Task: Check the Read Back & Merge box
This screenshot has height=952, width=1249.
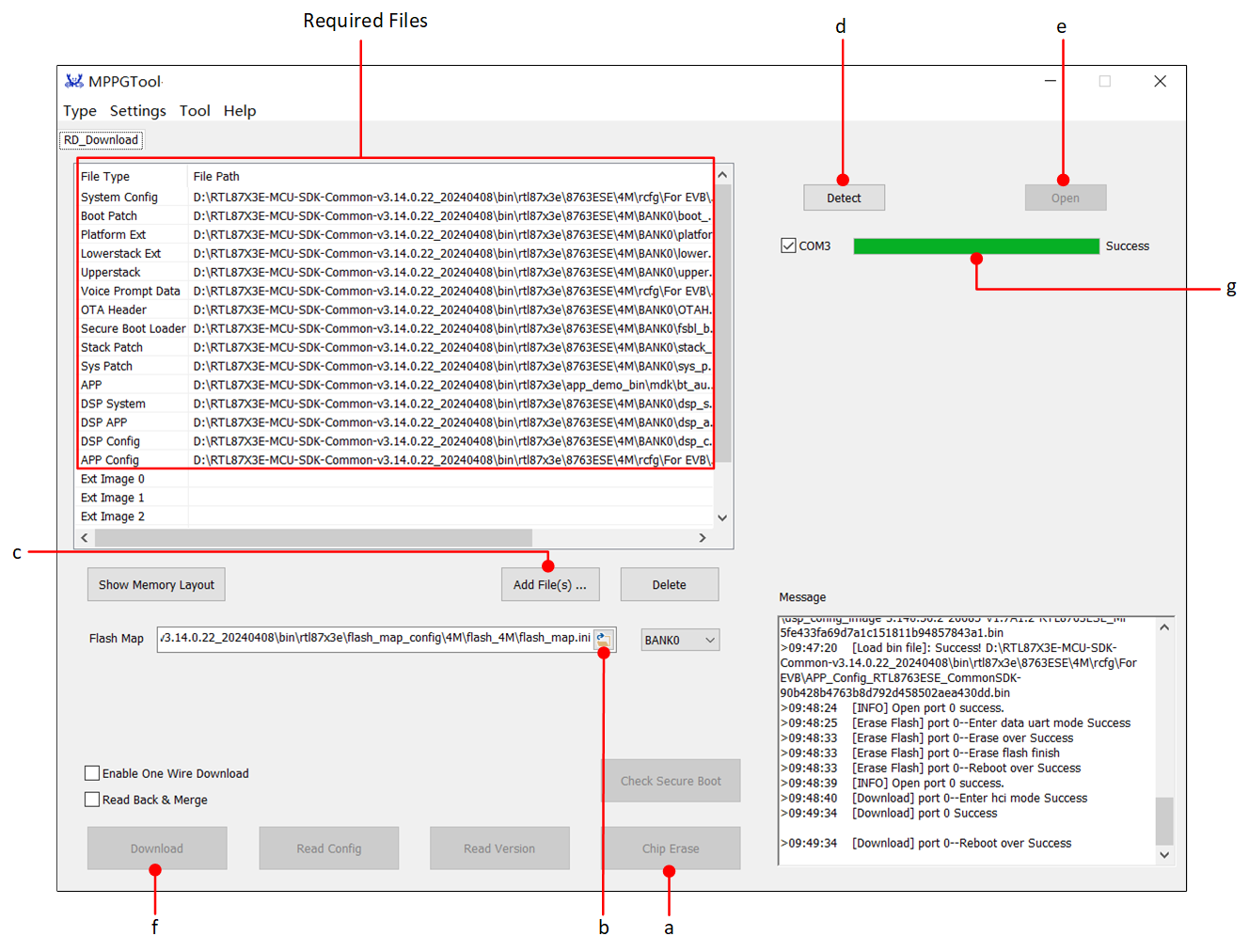Action: pos(92,800)
